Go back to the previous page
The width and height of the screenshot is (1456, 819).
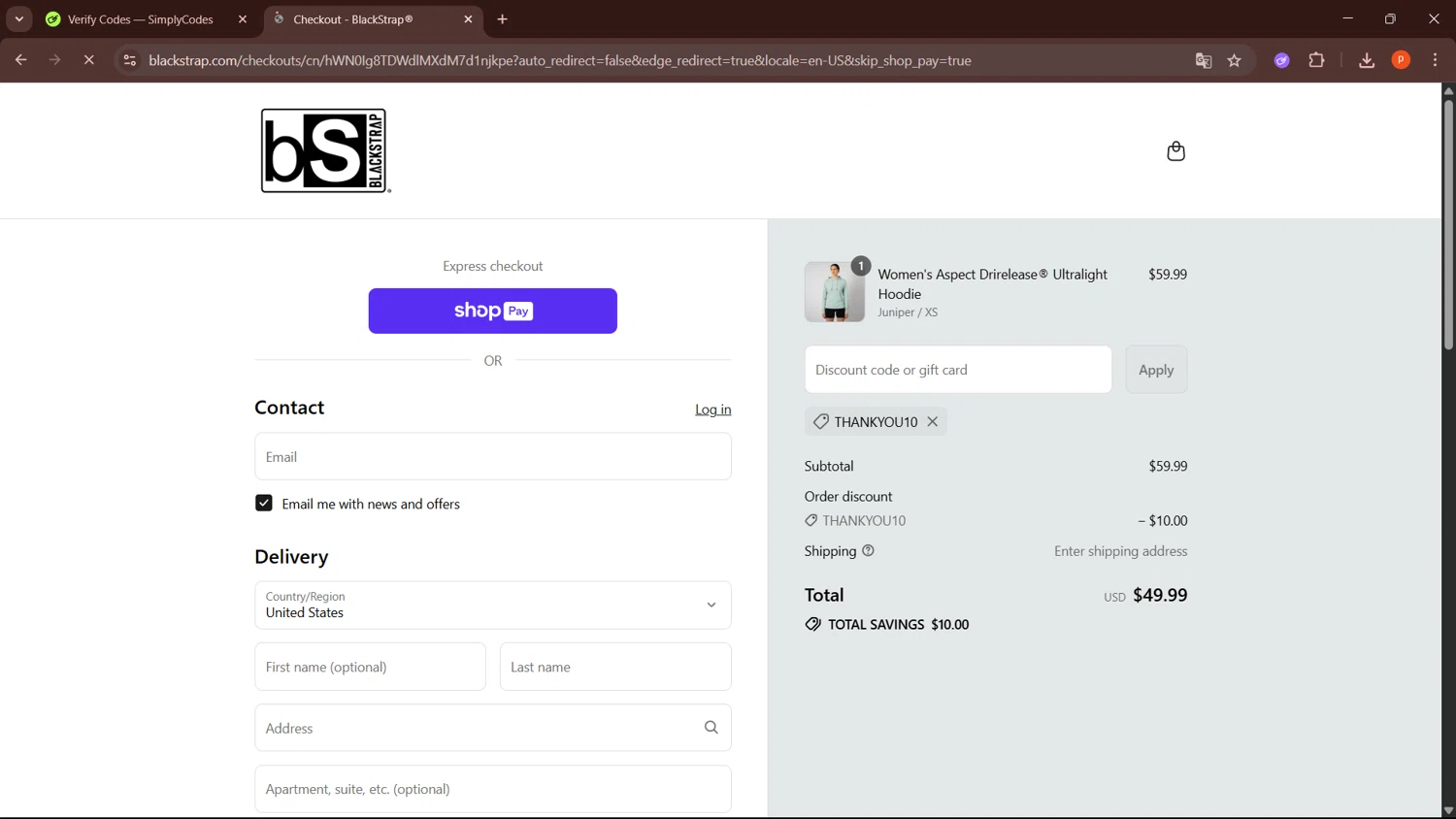[x=20, y=60]
